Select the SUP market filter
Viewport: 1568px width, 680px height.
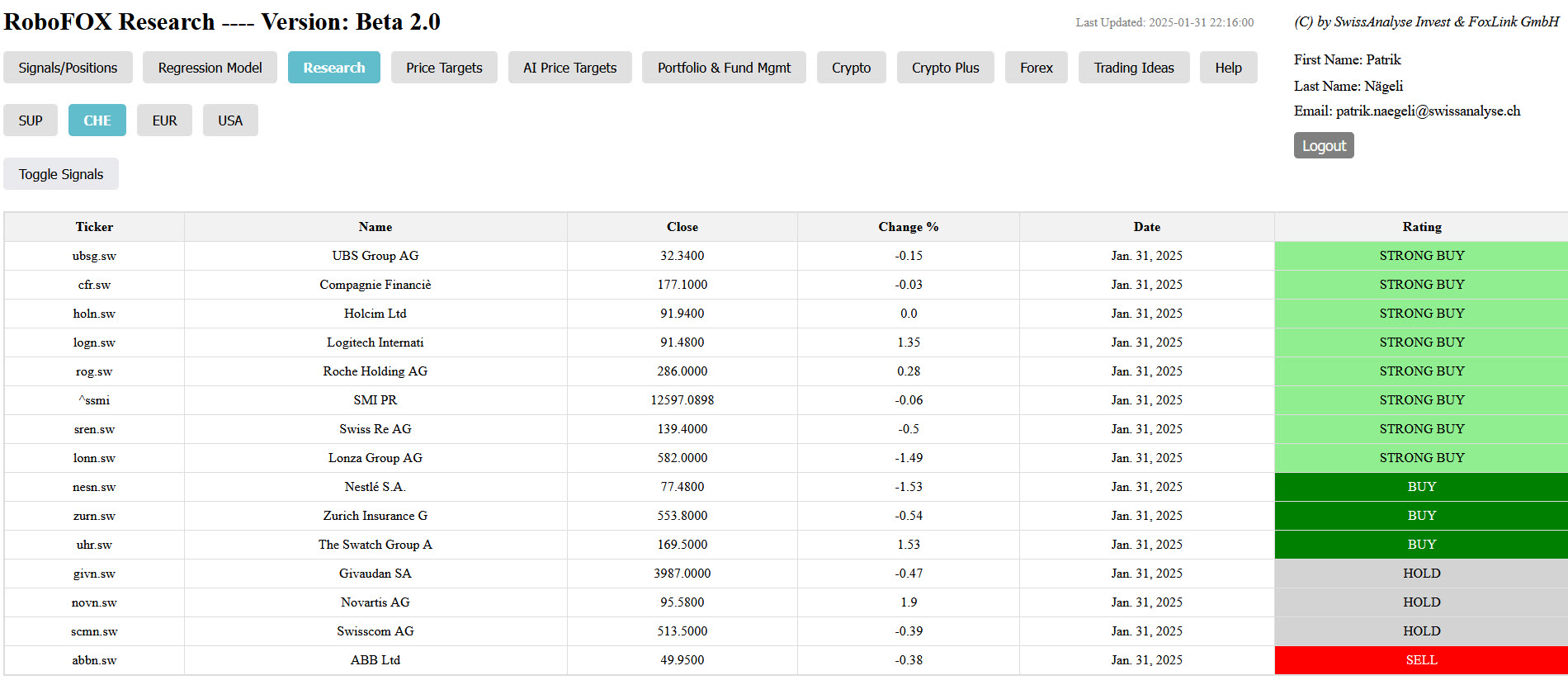point(31,120)
